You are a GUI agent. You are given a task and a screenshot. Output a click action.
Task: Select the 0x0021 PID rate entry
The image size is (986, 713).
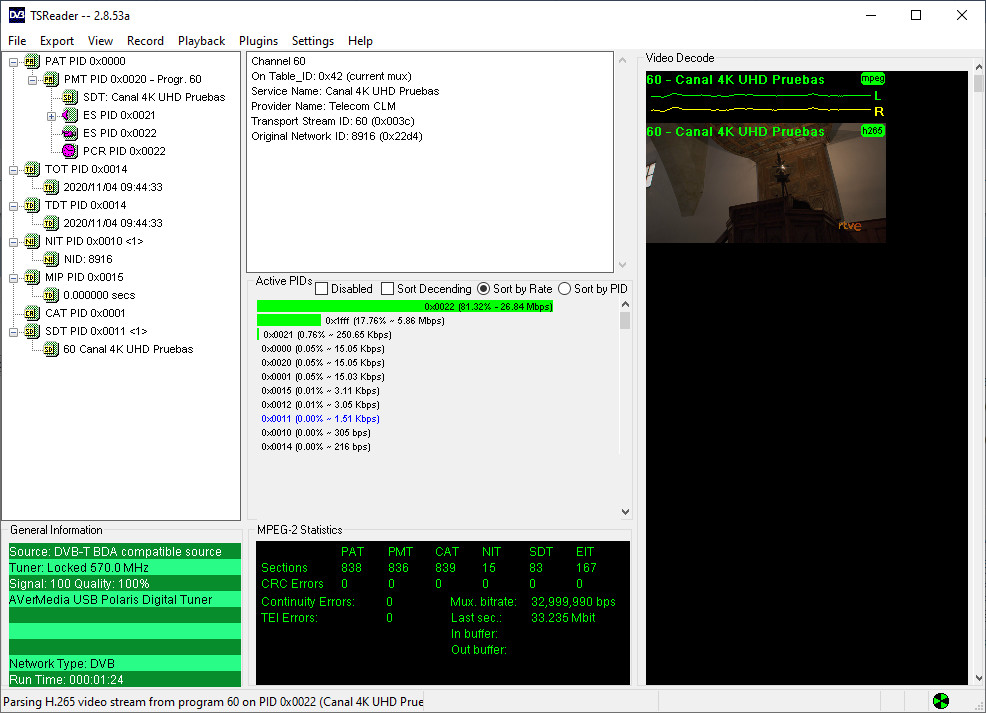(324, 334)
